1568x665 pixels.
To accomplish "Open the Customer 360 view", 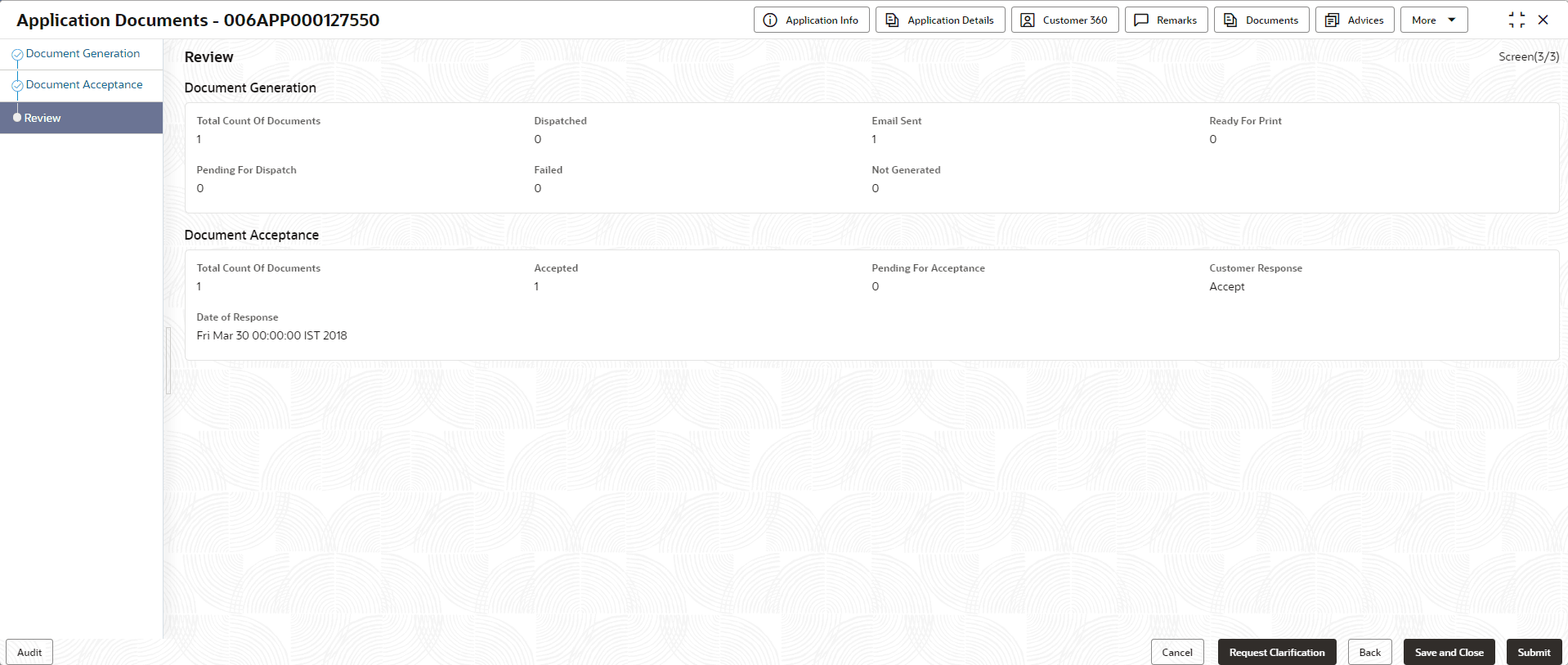I will point(1064,20).
